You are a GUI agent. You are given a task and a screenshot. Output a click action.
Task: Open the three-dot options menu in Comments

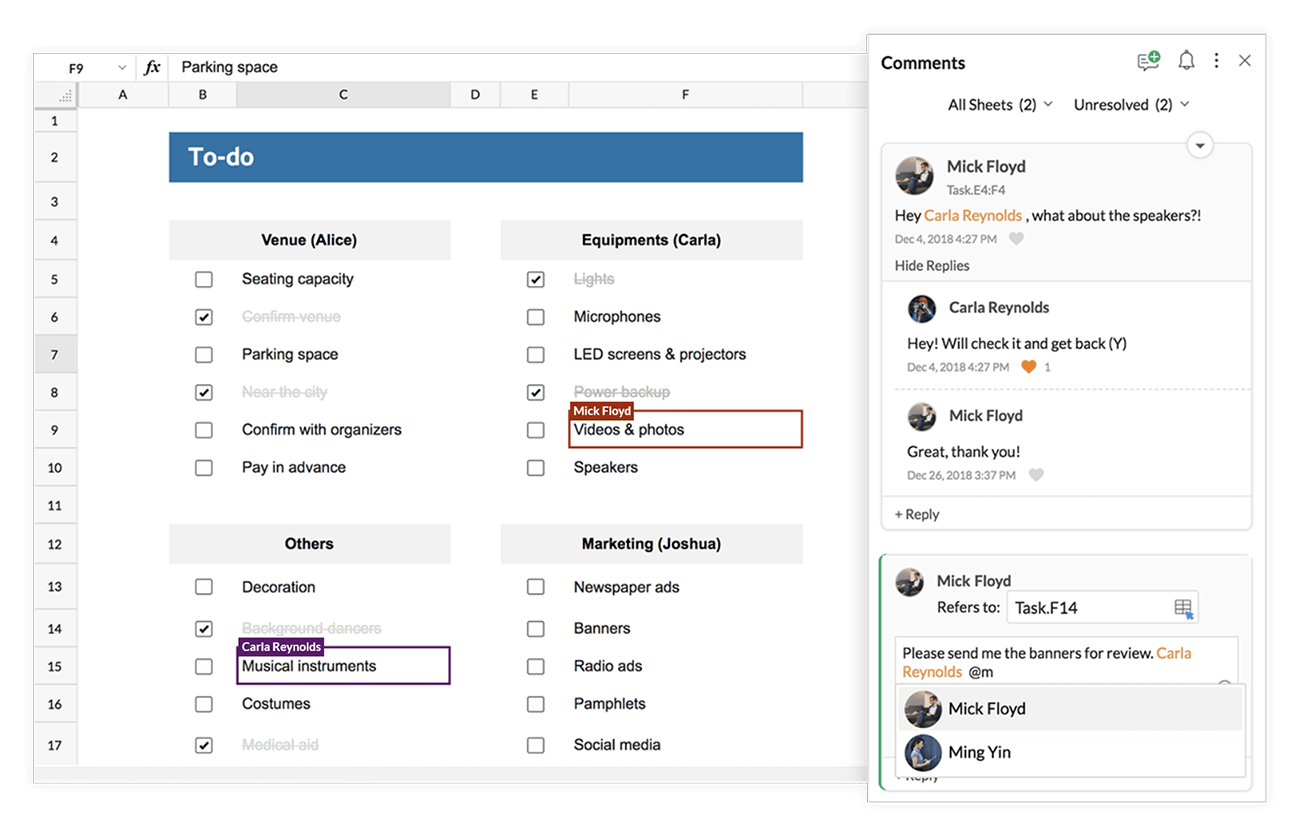pyautogui.click(x=1216, y=60)
